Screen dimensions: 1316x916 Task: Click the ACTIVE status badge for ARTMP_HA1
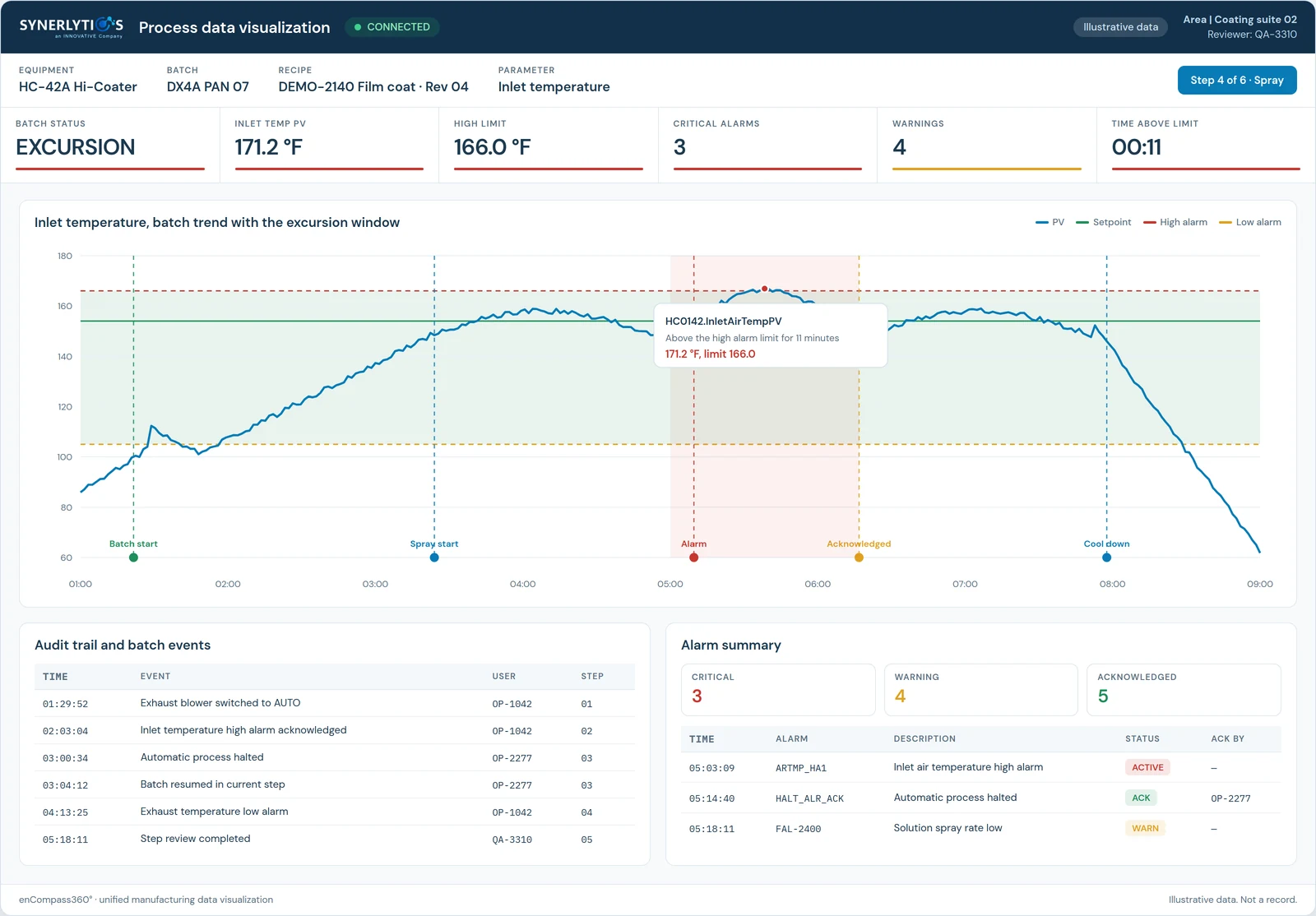(x=1147, y=767)
